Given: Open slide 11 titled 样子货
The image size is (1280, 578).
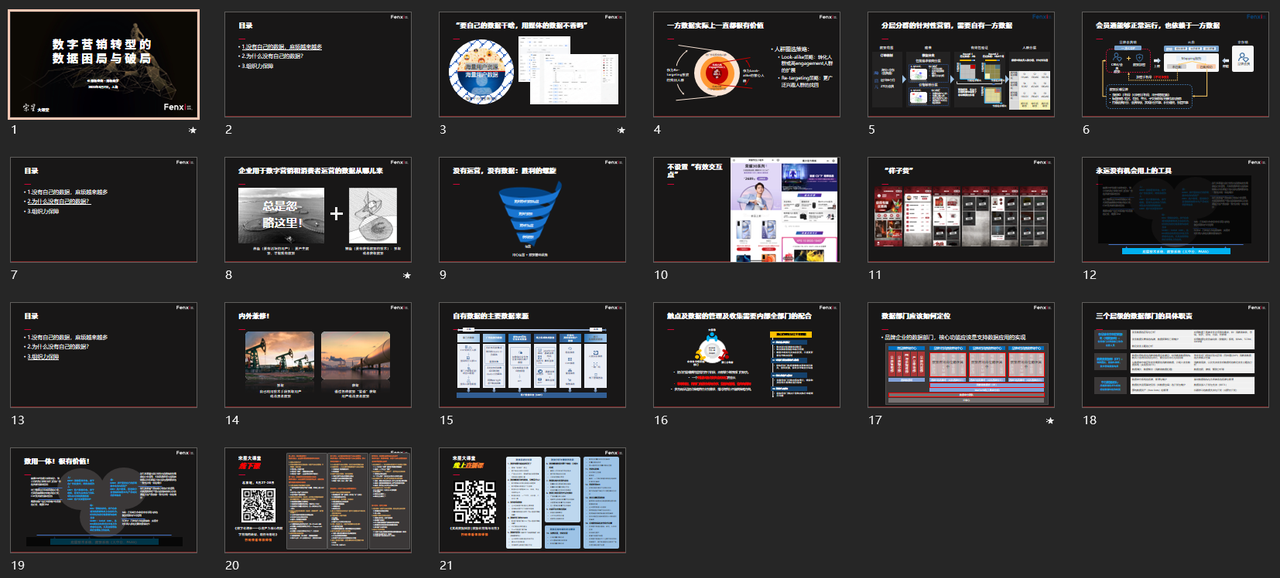Looking at the screenshot, I should [x=961, y=209].
